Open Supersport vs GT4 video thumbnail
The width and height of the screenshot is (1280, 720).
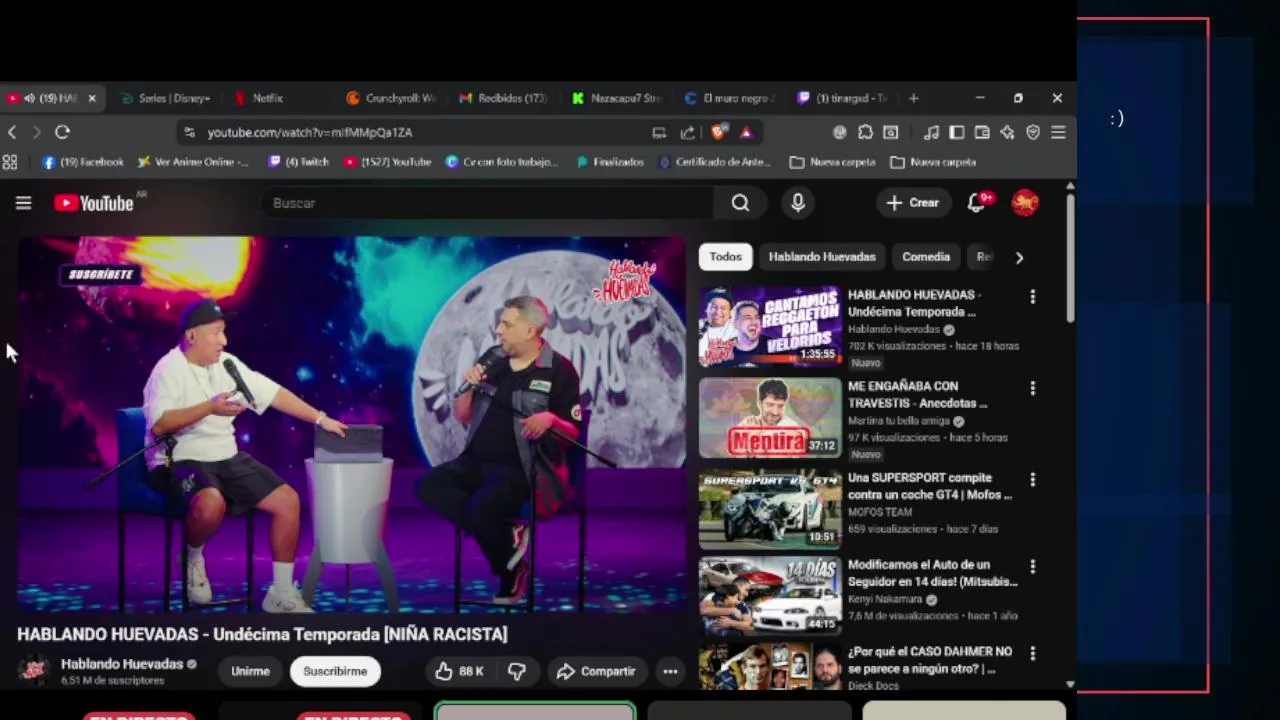[x=770, y=509]
